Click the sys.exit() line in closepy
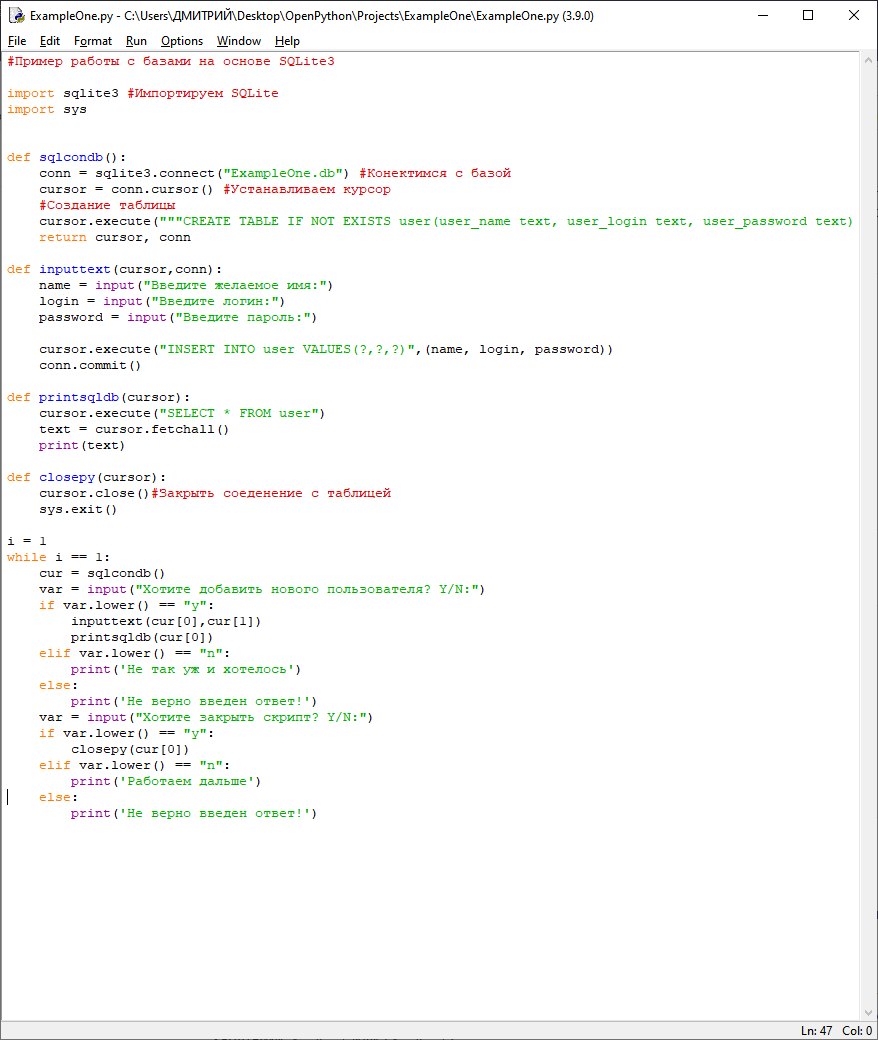The width and height of the screenshot is (878, 1040). click(78, 509)
